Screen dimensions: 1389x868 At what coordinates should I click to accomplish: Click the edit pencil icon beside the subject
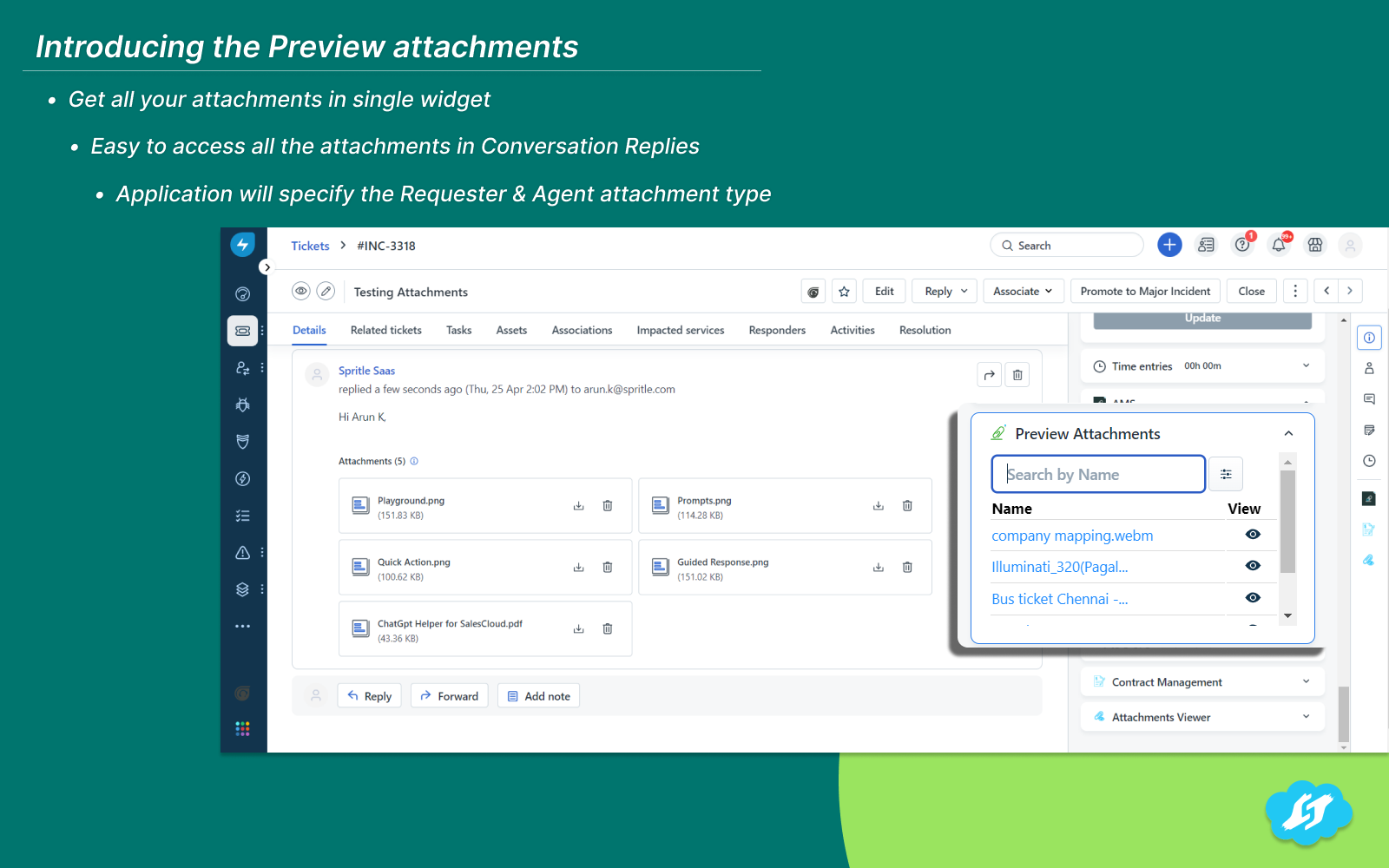tap(326, 291)
